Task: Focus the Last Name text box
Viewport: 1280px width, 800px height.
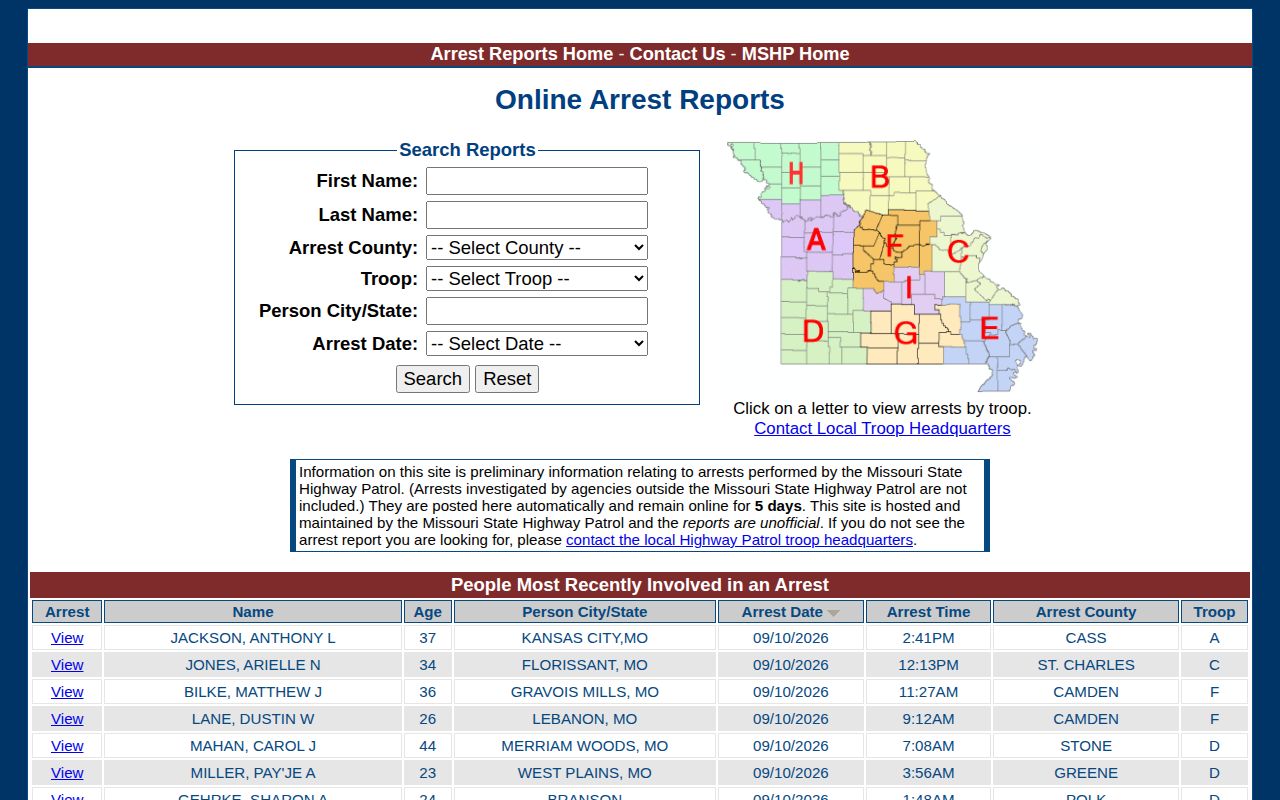Action: tap(537, 215)
